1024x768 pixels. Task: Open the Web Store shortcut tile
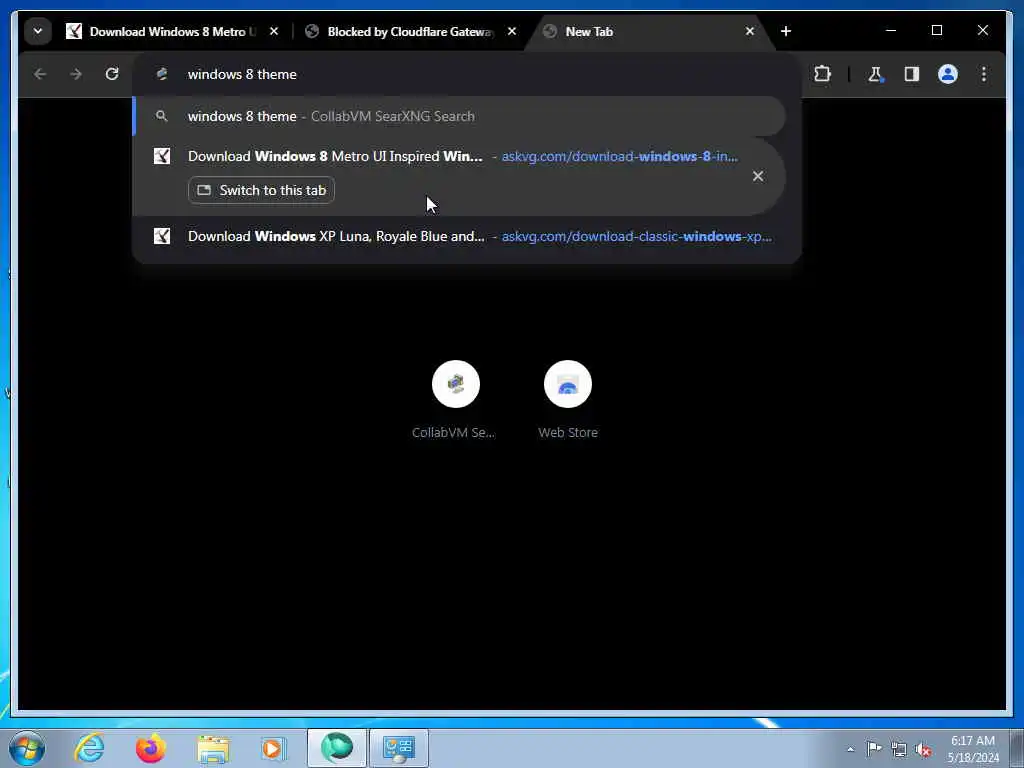568,400
